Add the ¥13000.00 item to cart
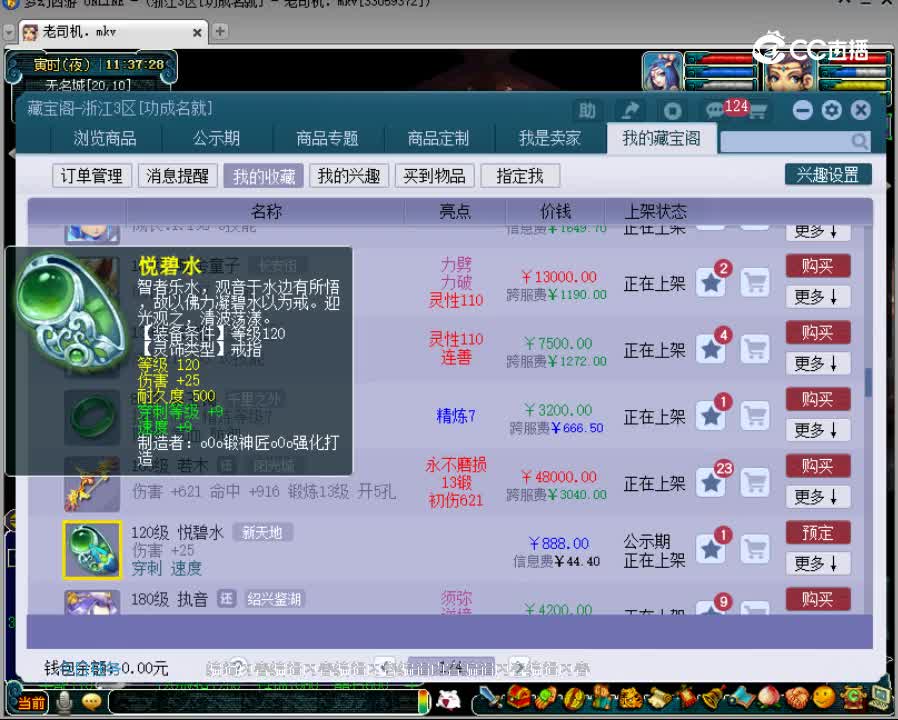Screen dimensions: 898x720 (755, 283)
